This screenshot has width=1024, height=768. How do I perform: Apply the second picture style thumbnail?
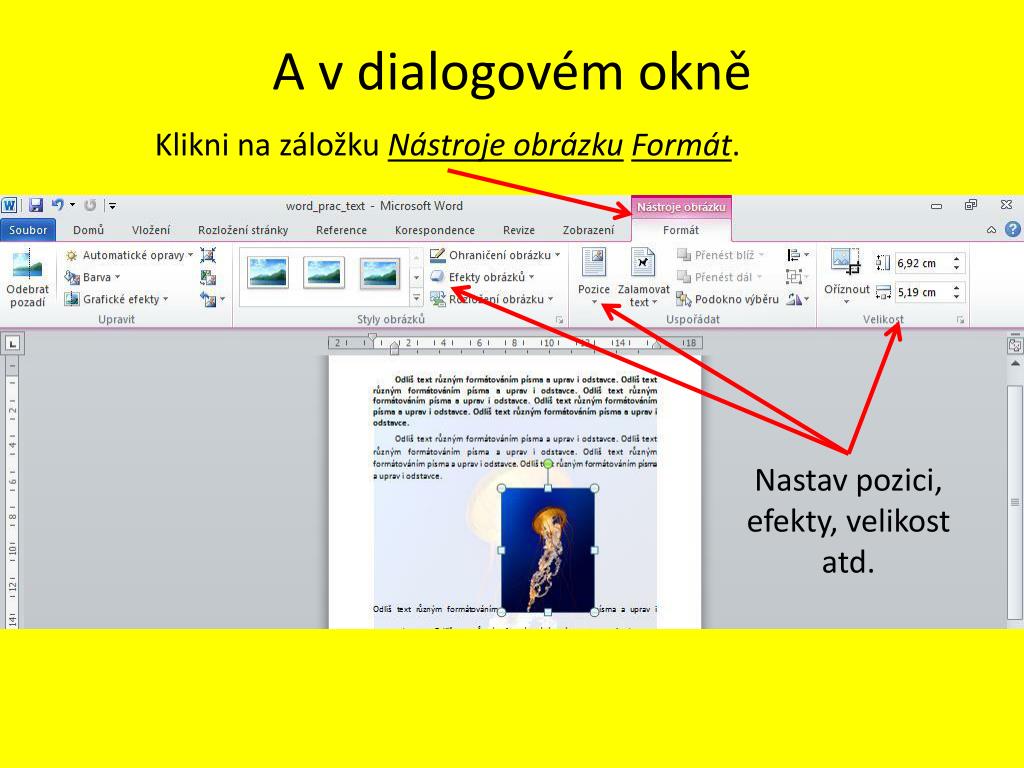[x=324, y=272]
